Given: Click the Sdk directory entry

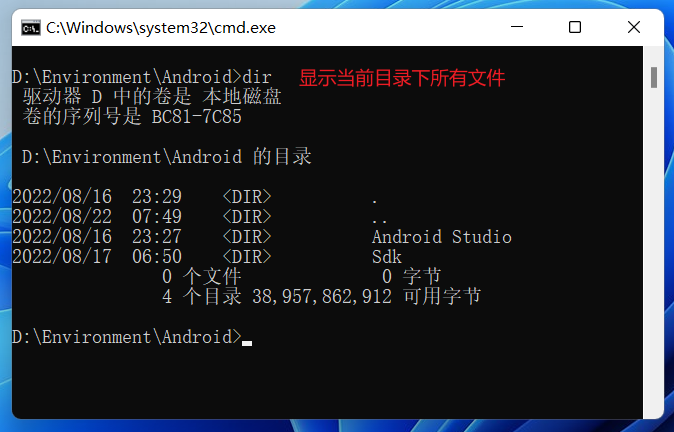Looking at the screenshot, I should coord(386,257).
